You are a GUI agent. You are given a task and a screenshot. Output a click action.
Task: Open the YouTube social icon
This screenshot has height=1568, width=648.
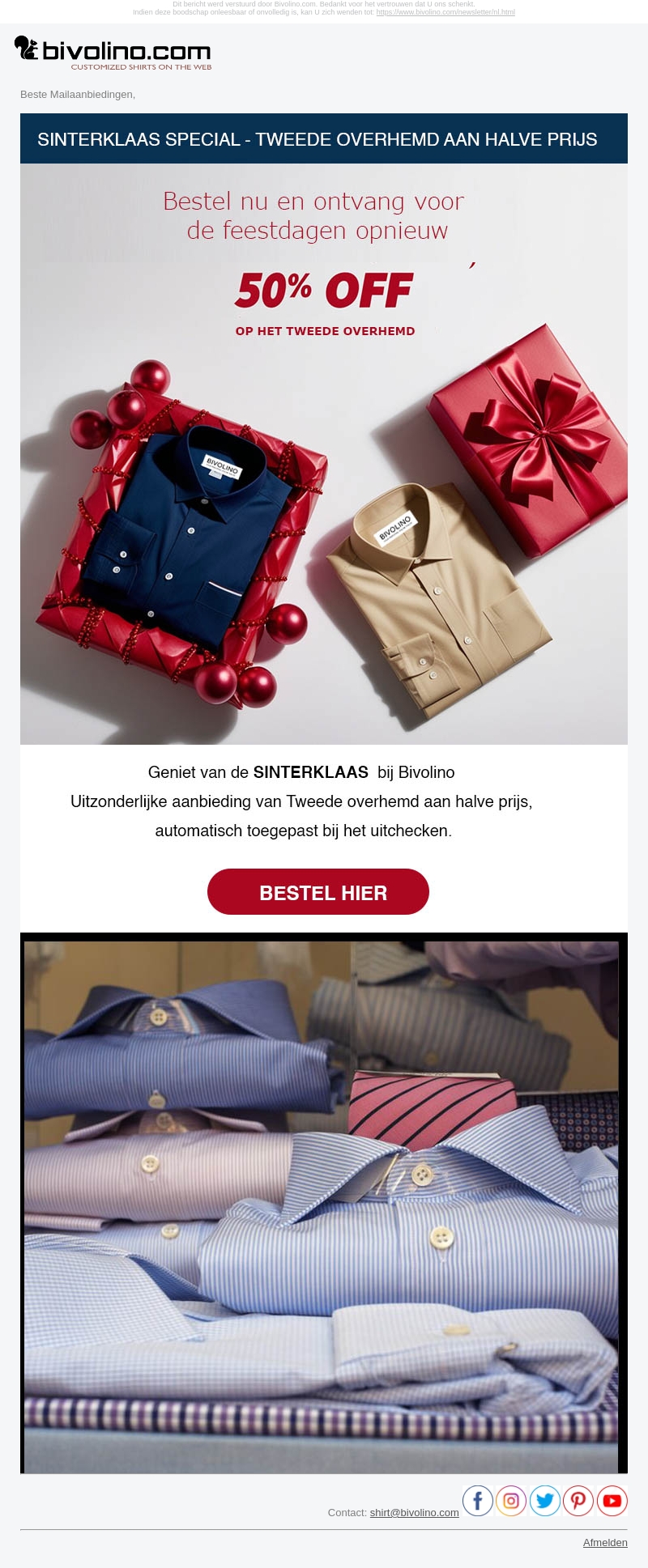[612, 1501]
